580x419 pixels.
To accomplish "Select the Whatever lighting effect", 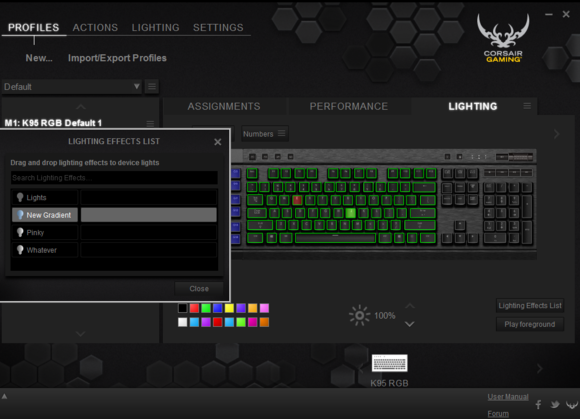I will point(114,250).
